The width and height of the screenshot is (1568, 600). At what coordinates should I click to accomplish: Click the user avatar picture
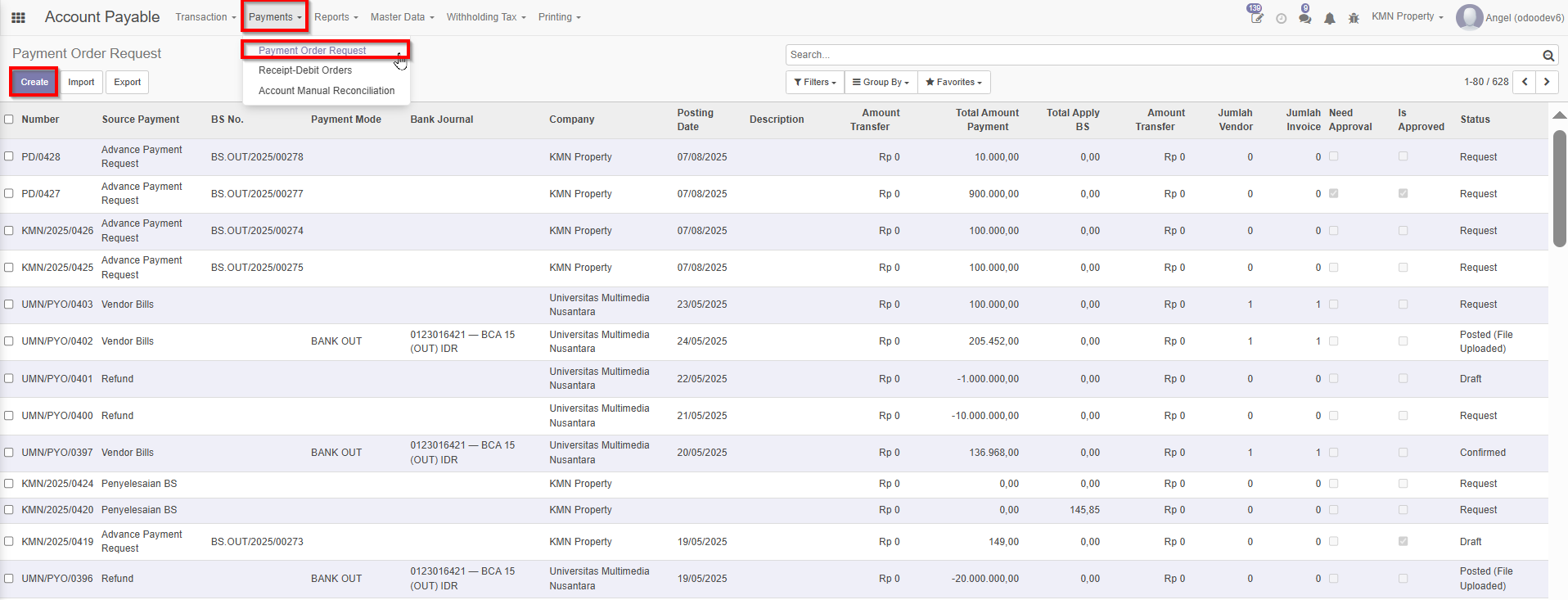[x=1469, y=17]
